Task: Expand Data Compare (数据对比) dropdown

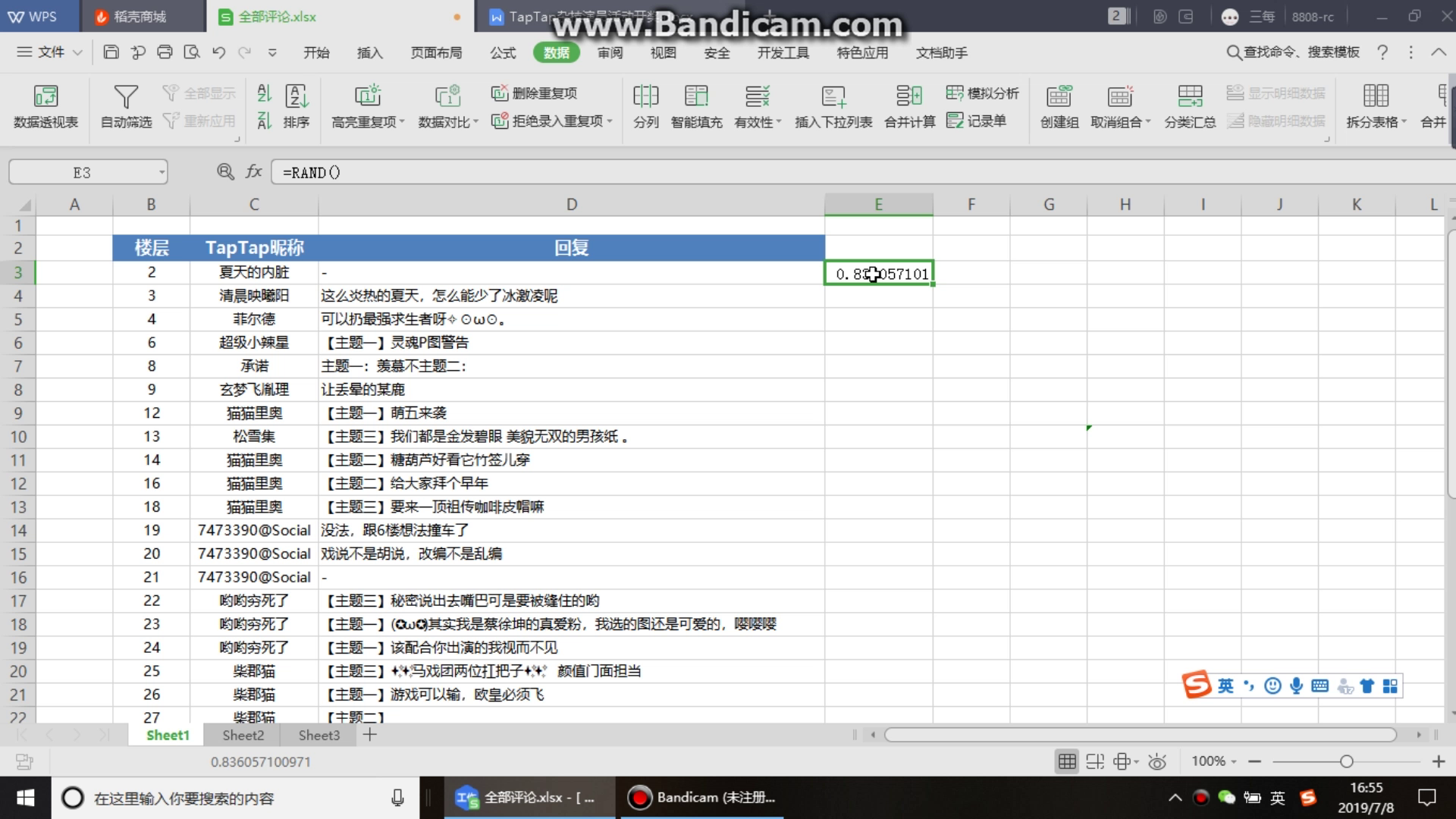Action: point(476,122)
